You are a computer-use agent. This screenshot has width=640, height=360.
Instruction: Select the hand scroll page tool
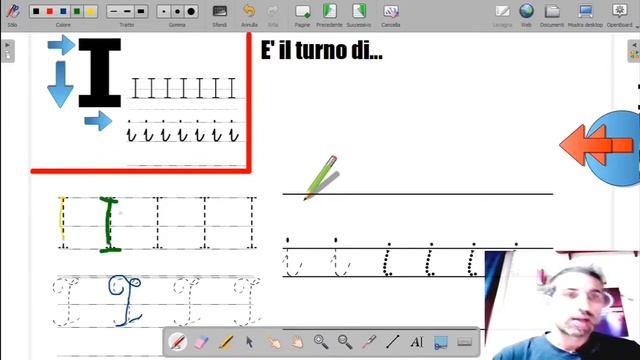[x=298, y=342]
